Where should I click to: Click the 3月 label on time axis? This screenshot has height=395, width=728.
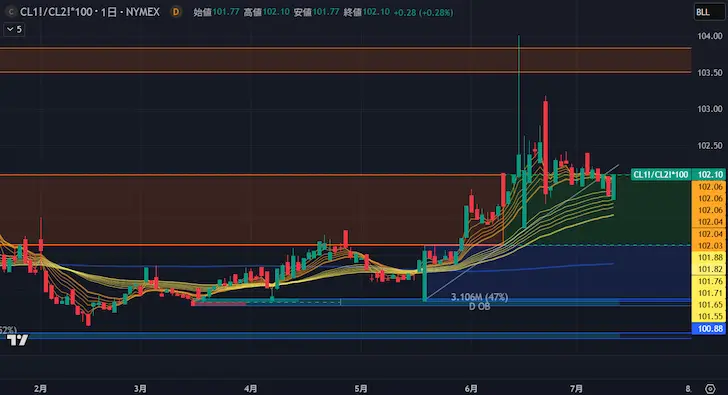140,389
